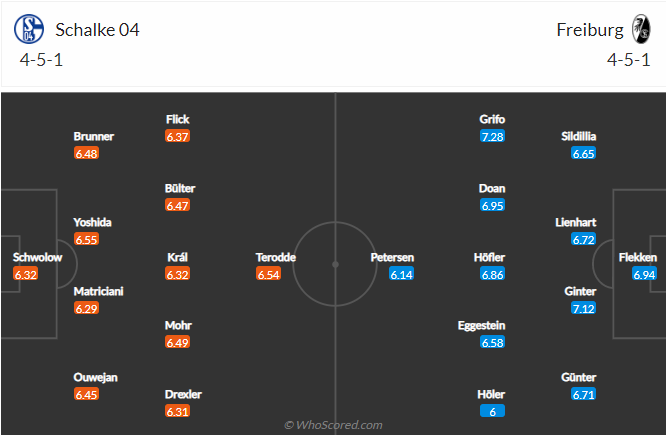Screen dimensions: 666x435
Task: Click Ginter's 7.12 rating badge
Action: pyautogui.click(x=583, y=308)
